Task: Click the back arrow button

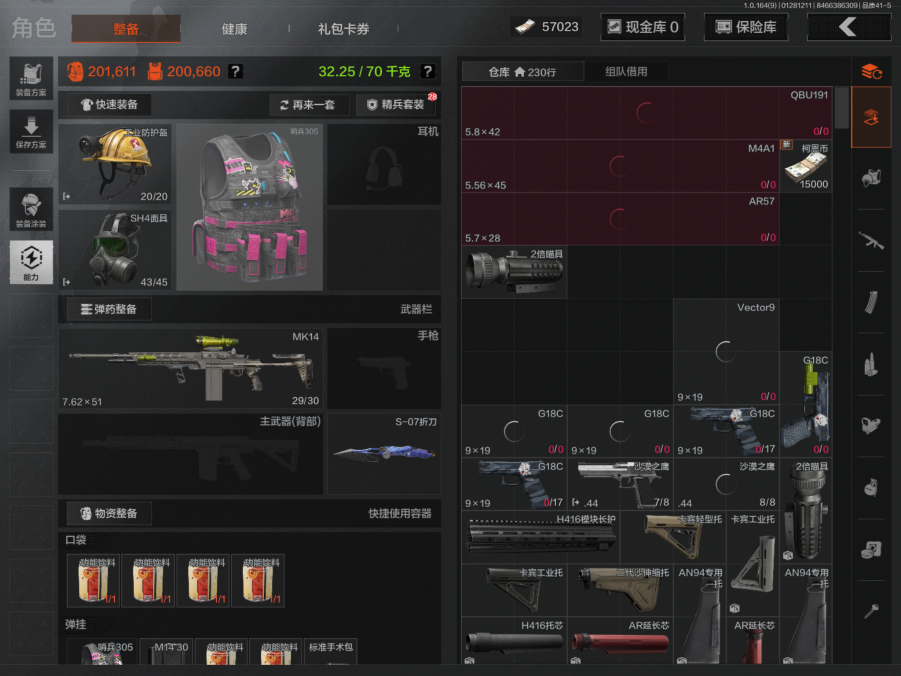Action: pos(848,27)
